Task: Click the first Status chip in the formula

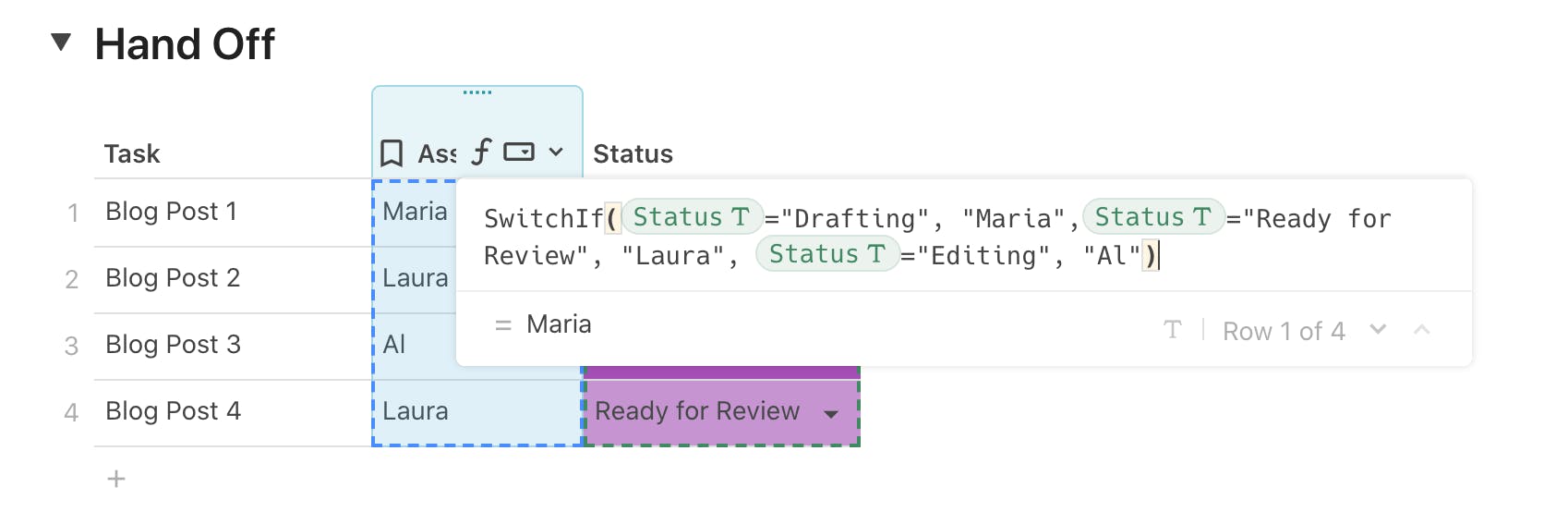Action: (x=692, y=217)
